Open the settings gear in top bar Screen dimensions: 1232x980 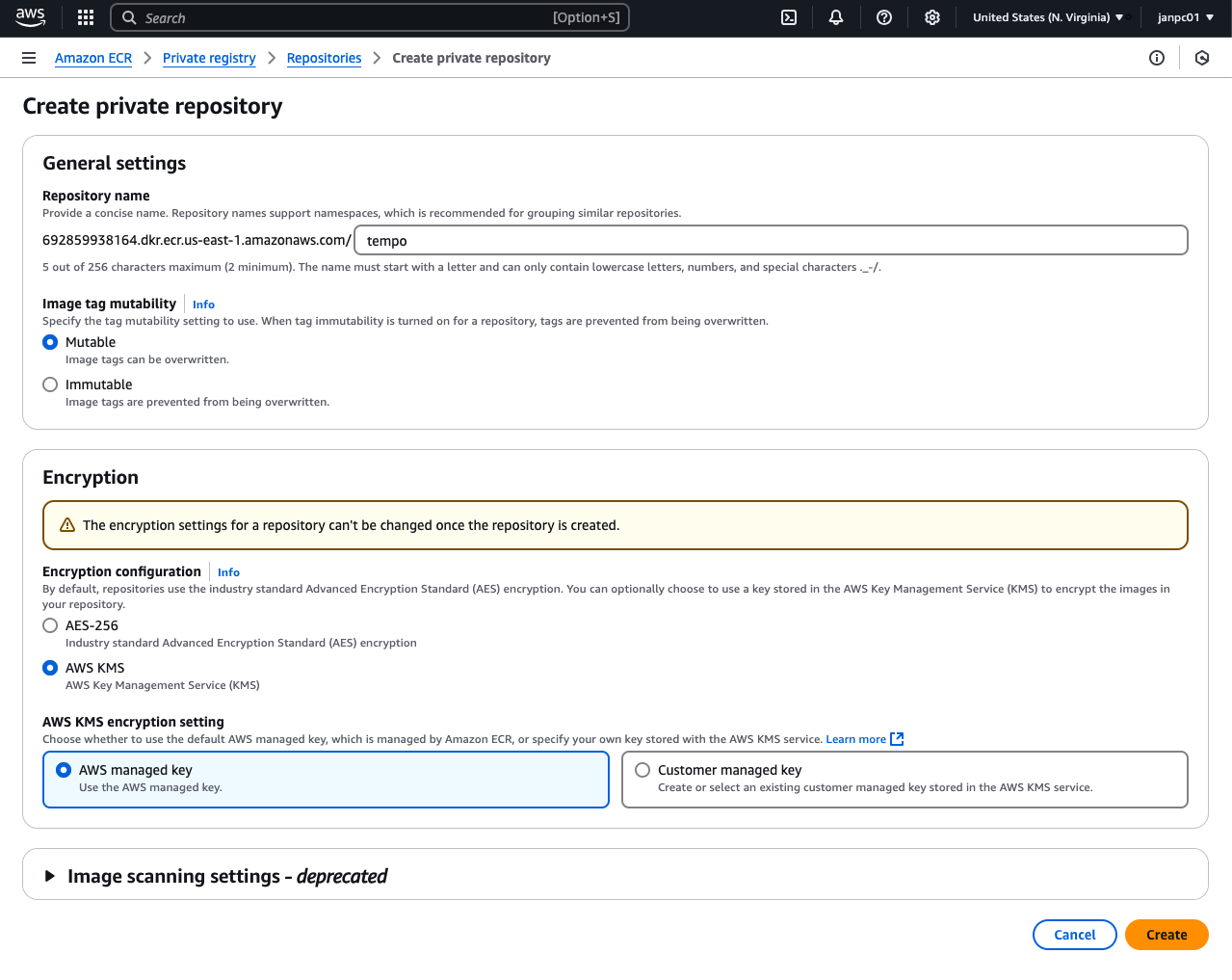click(932, 17)
